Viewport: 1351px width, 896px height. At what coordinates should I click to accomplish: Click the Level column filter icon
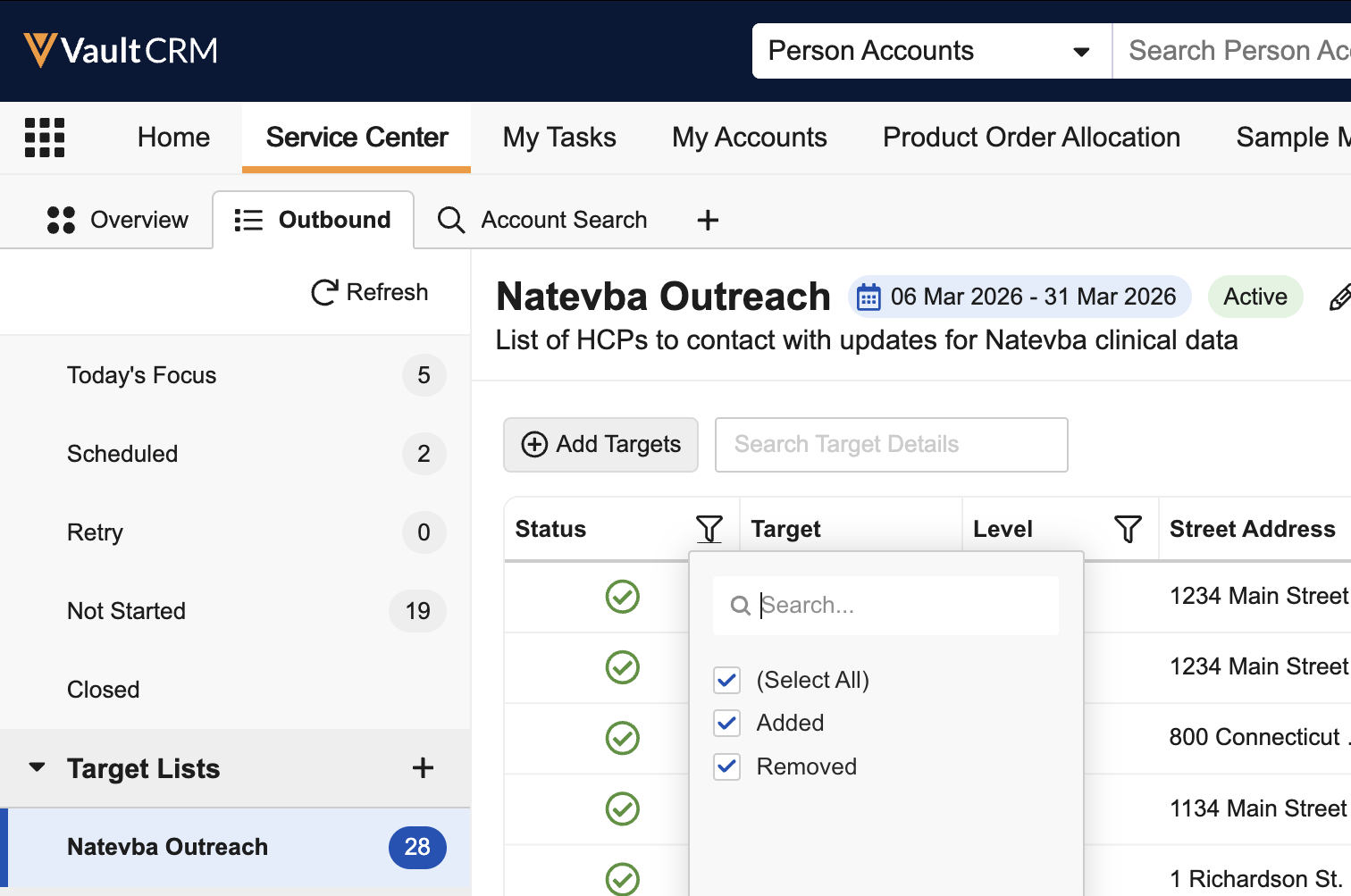tap(1128, 529)
